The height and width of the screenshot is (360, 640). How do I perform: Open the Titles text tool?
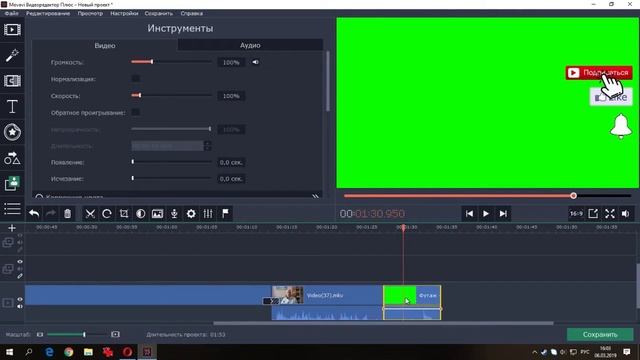(12, 107)
